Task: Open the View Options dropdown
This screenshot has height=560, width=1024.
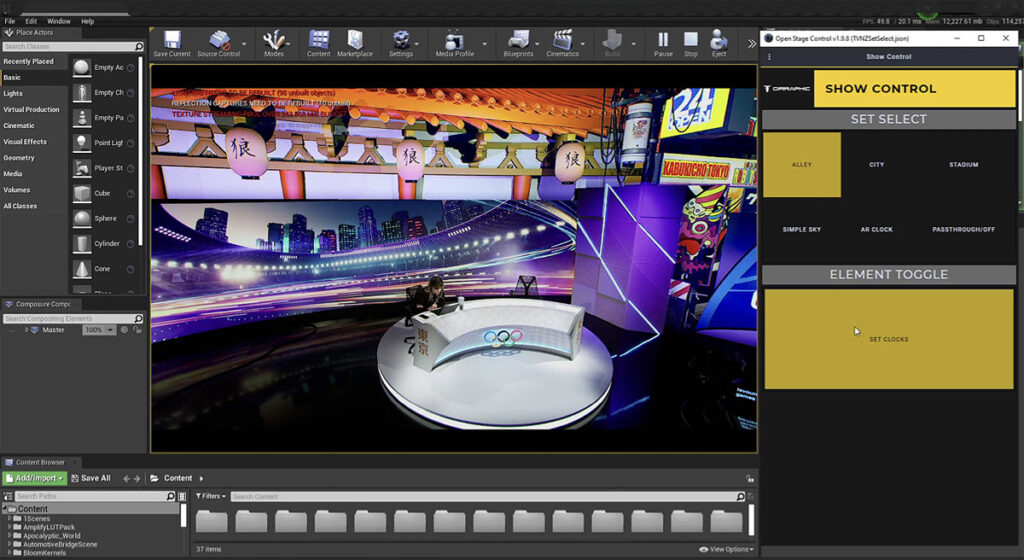Action: (725, 549)
